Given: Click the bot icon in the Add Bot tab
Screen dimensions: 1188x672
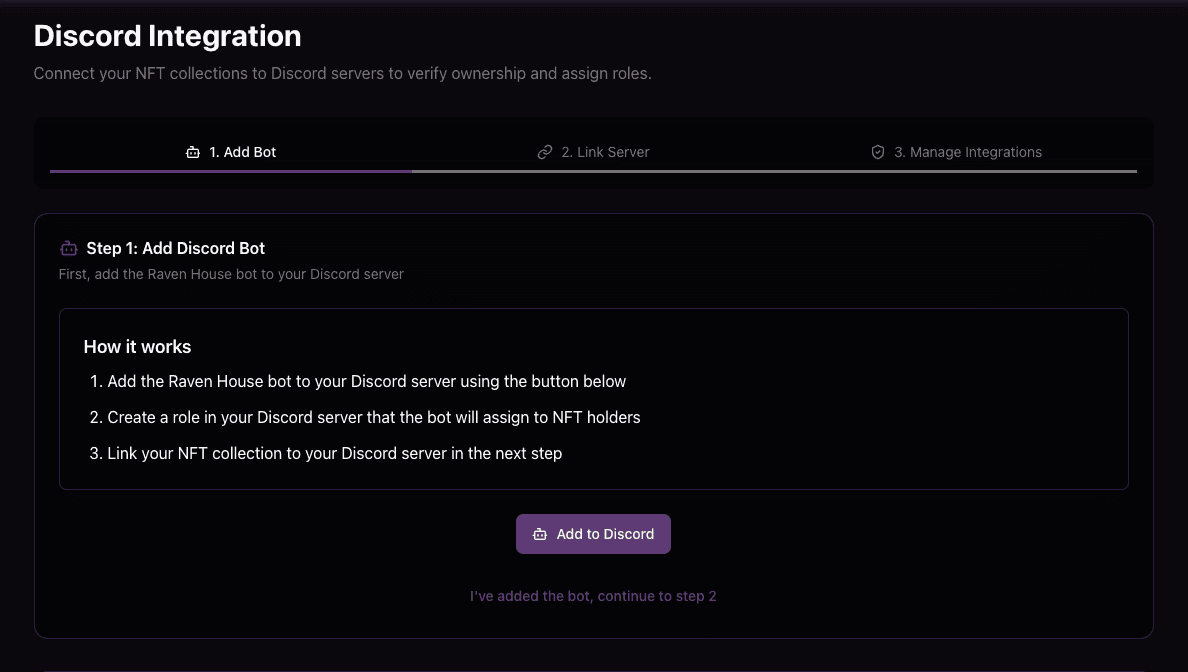Looking at the screenshot, I should tap(193, 153).
